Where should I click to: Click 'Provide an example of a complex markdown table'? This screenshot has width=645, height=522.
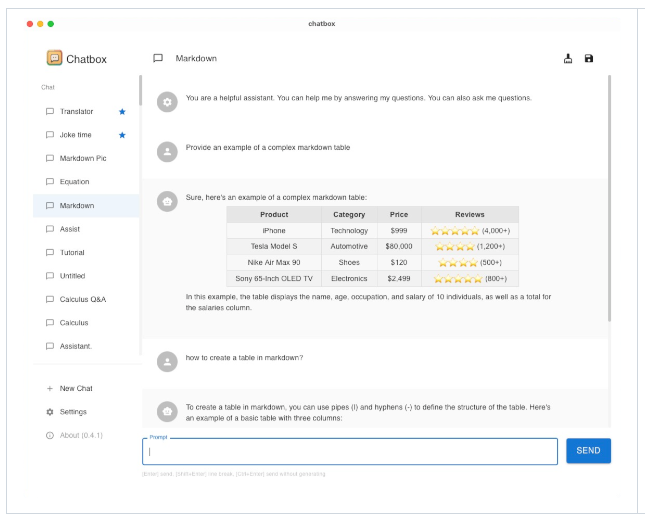(x=268, y=148)
